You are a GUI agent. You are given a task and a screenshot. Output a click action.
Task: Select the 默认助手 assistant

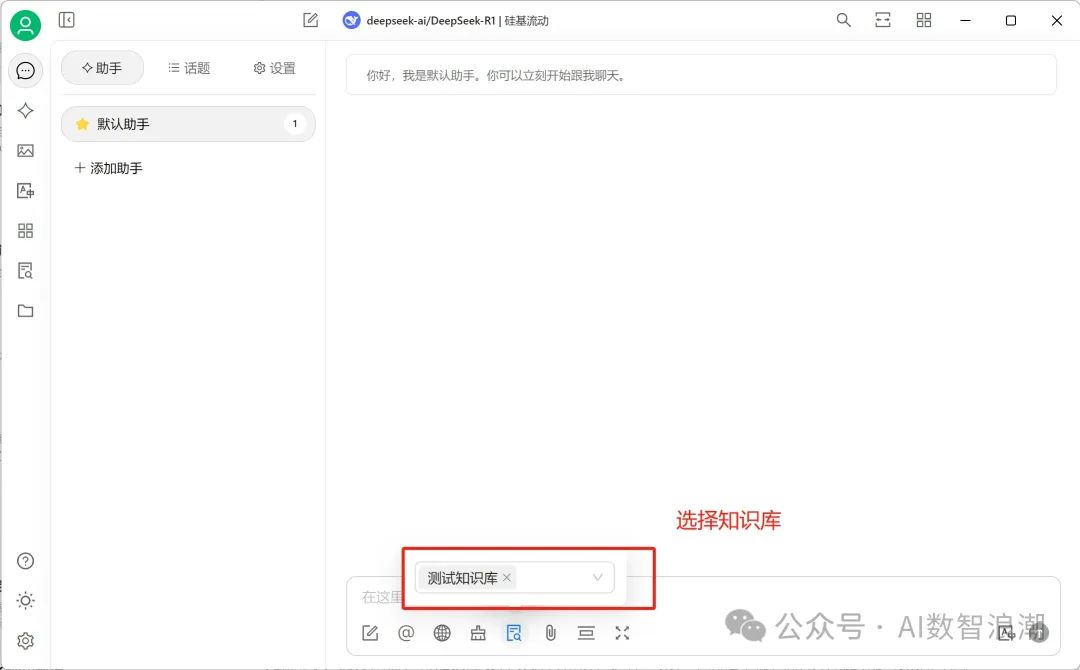click(188, 124)
